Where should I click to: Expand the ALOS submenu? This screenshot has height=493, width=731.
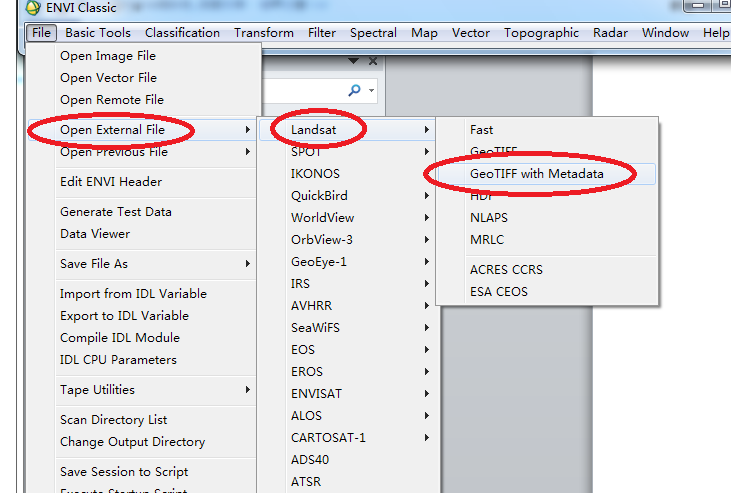tap(347, 416)
